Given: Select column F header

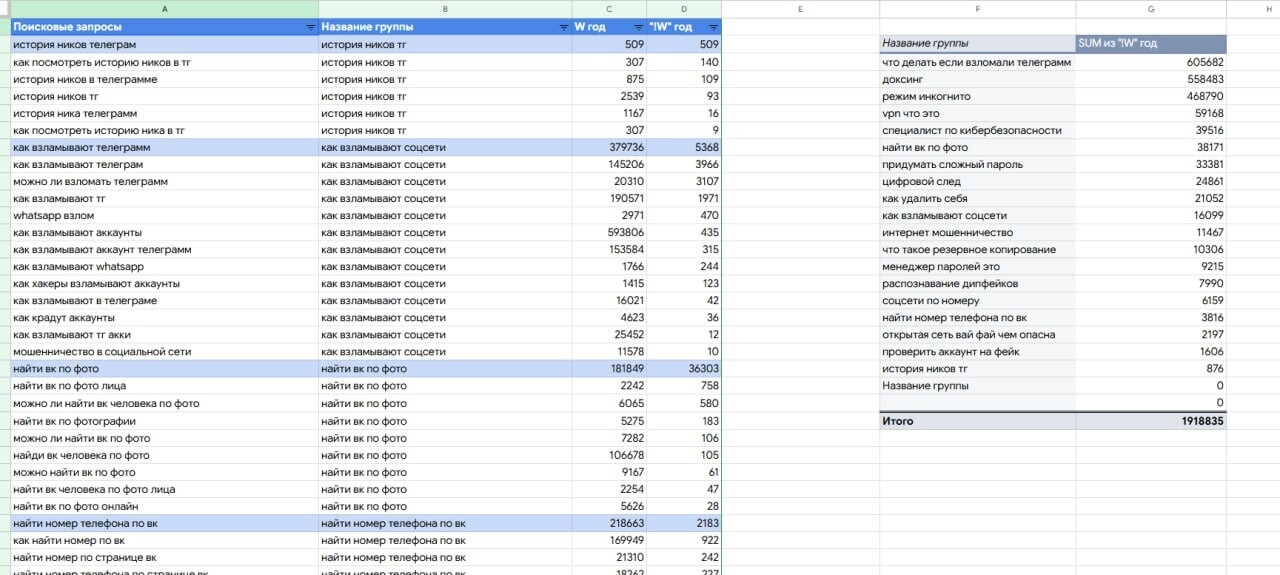Looking at the screenshot, I should 977,9.
